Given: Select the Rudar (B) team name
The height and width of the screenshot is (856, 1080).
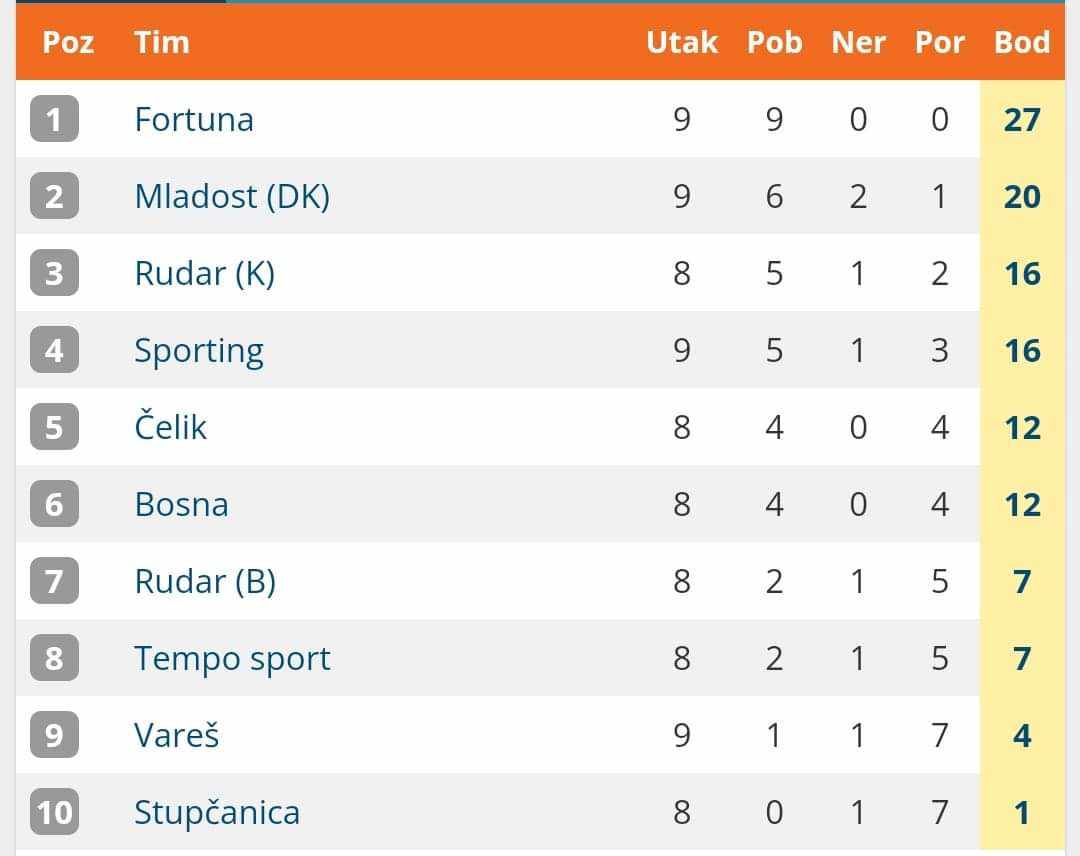Looking at the screenshot, I should tap(205, 582).
